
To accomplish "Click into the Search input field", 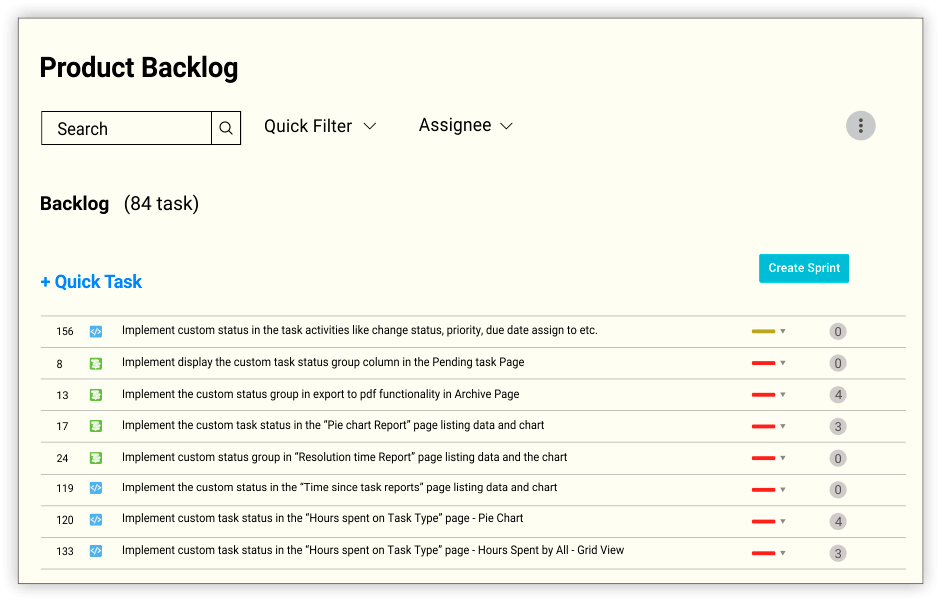I will (127, 129).
